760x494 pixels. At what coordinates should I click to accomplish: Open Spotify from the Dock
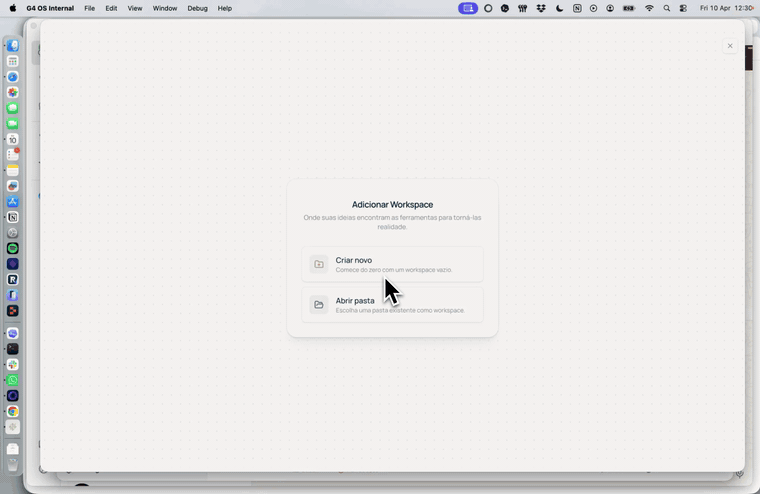(13, 248)
